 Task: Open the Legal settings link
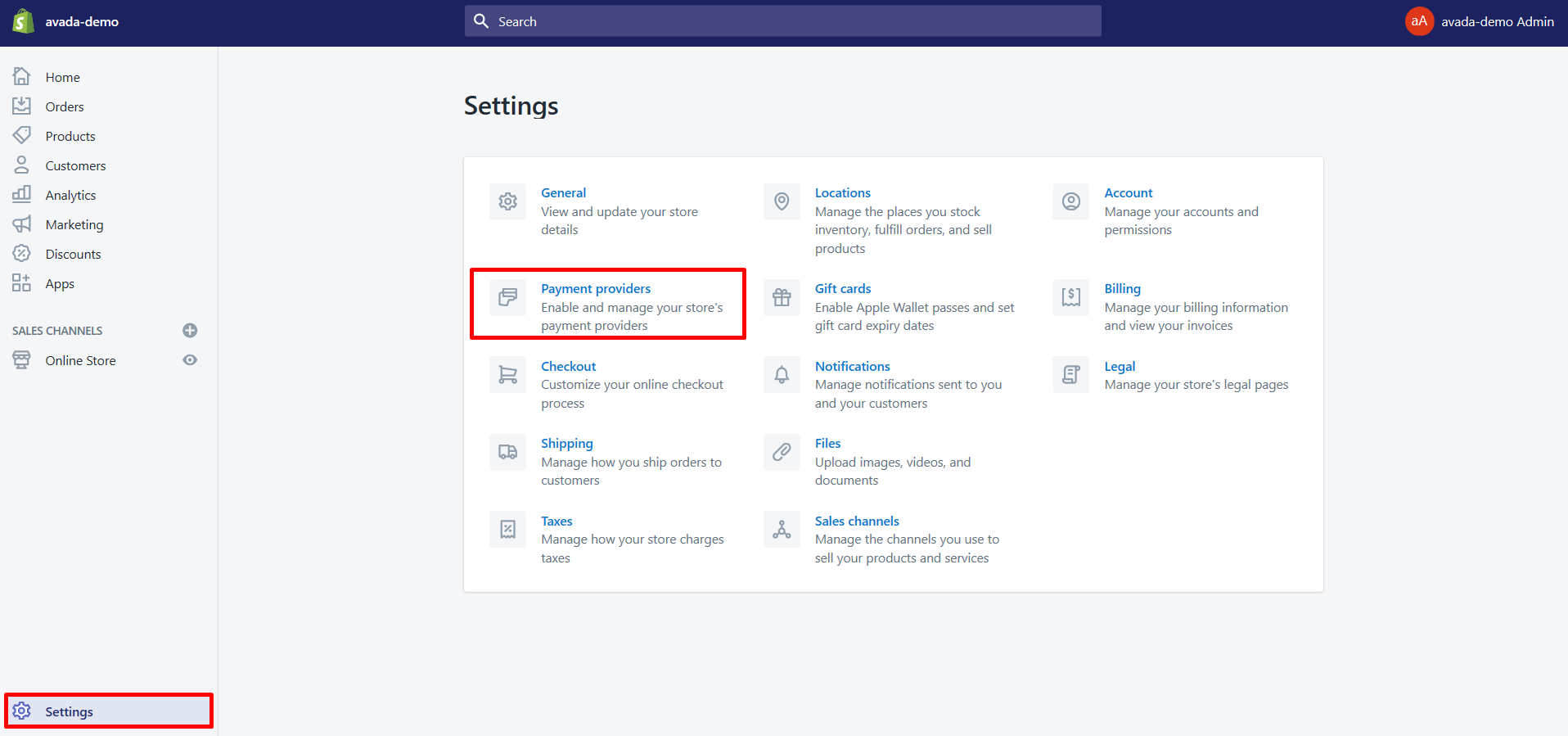point(1120,366)
